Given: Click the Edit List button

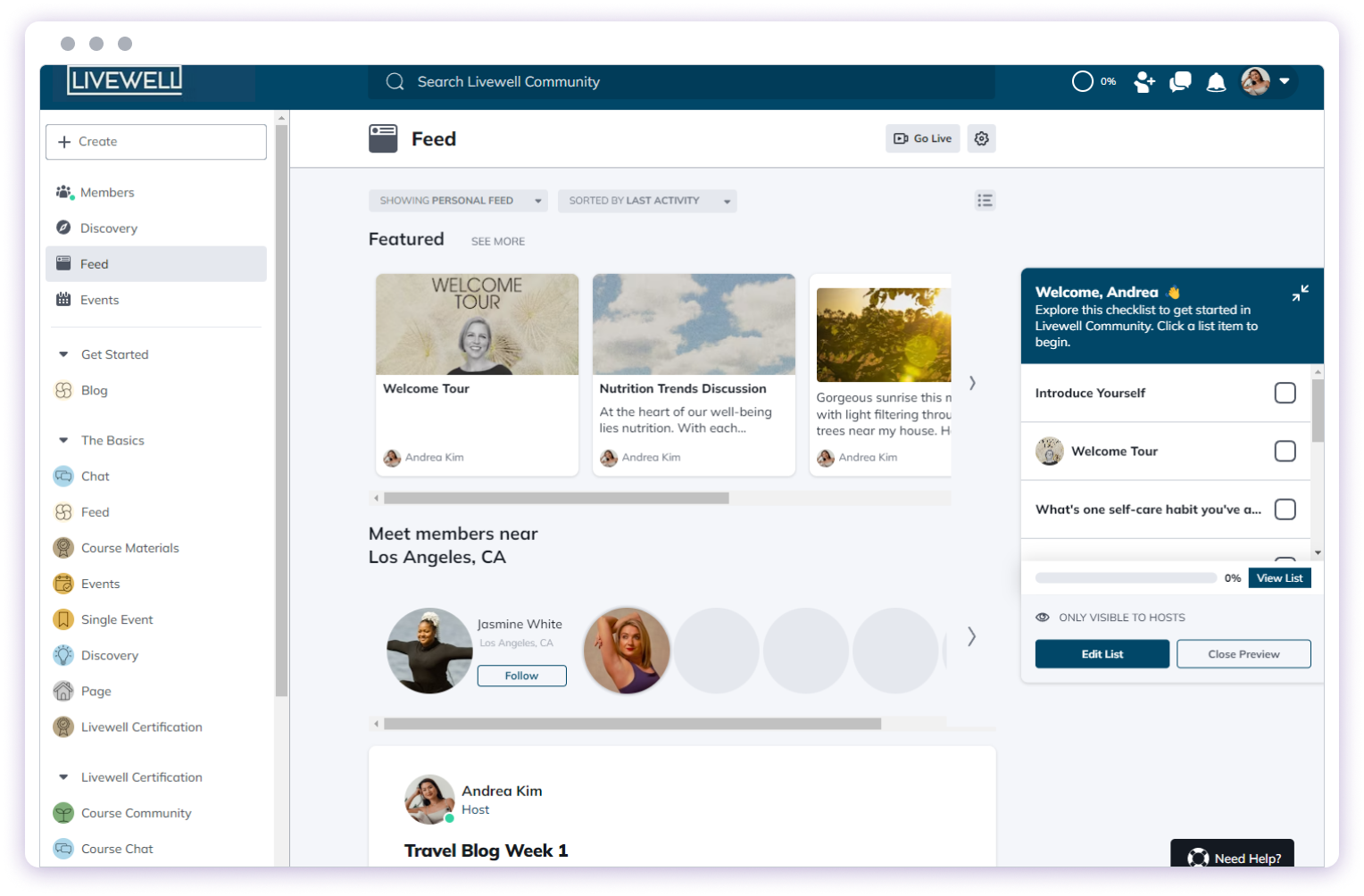Looking at the screenshot, I should pos(1102,653).
